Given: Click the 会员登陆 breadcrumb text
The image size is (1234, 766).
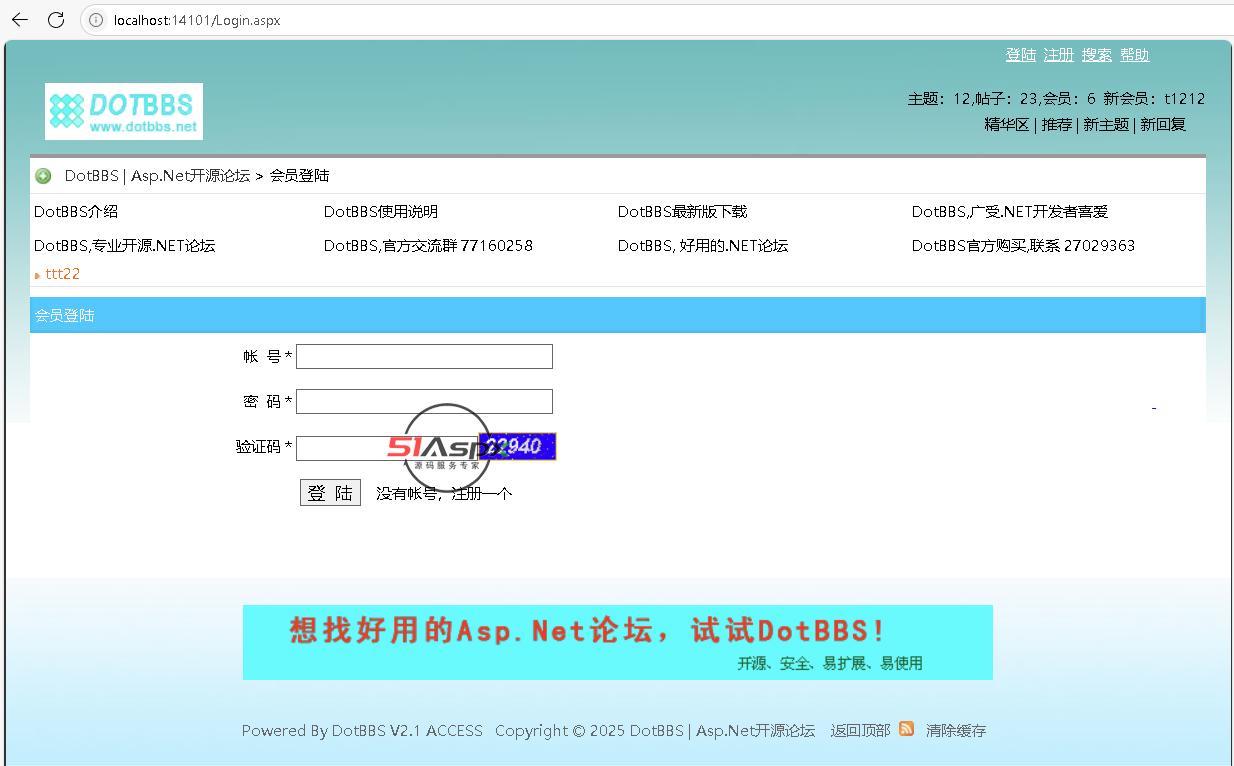Looking at the screenshot, I should [x=299, y=176].
